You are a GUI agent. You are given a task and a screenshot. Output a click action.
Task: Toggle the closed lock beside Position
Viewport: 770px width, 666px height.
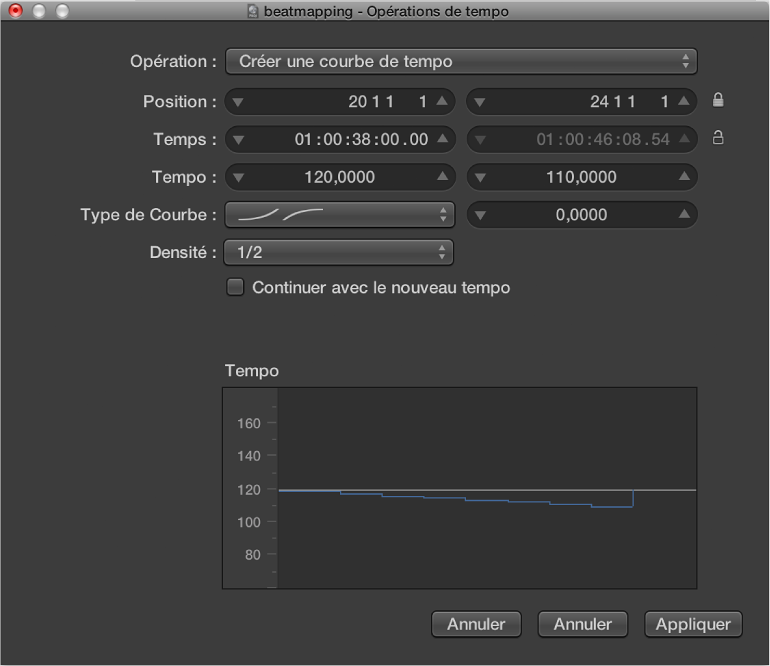(x=718, y=100)
